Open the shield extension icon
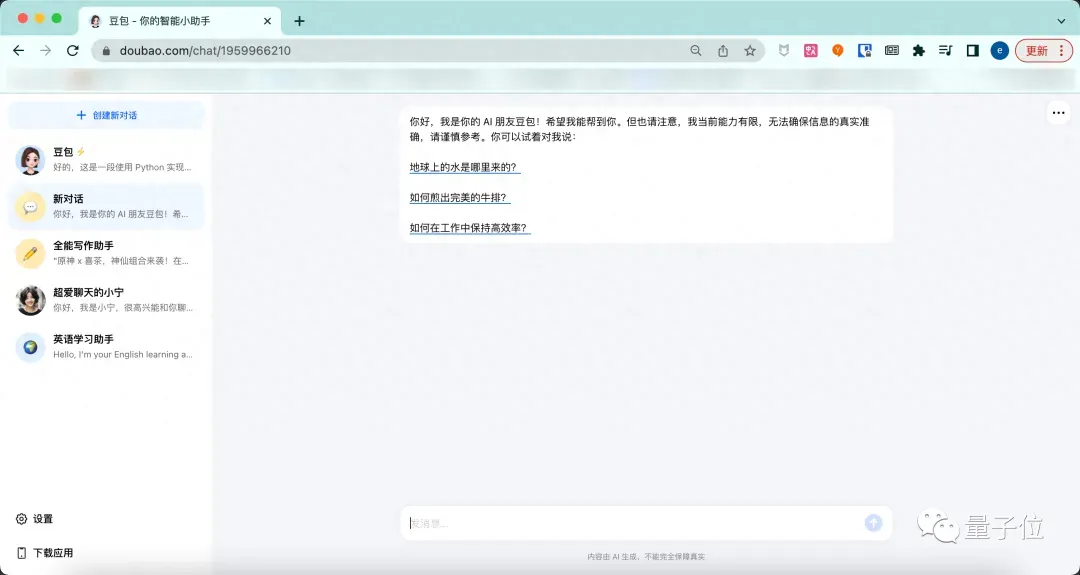This screenshot has width=1080, height=575. [x=784, y=50]
